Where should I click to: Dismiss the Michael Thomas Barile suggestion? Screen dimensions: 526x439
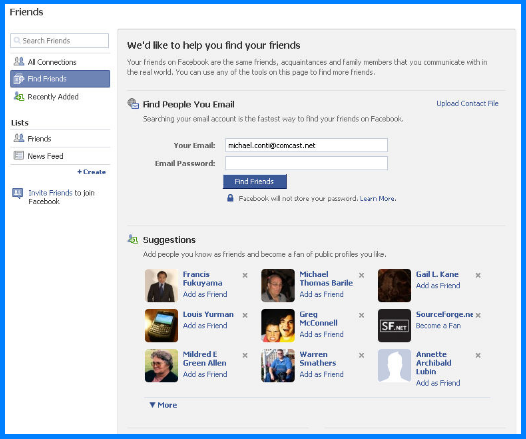(362, 275)
